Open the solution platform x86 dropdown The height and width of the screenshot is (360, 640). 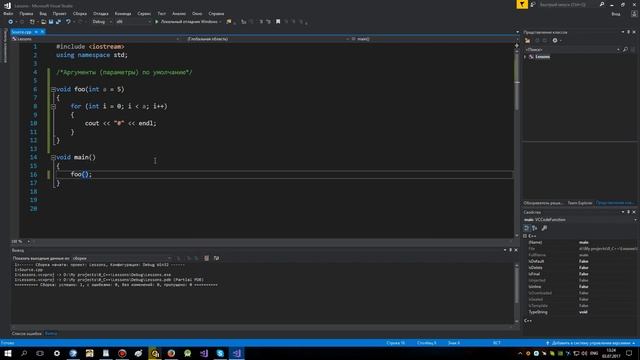point(133,22)
